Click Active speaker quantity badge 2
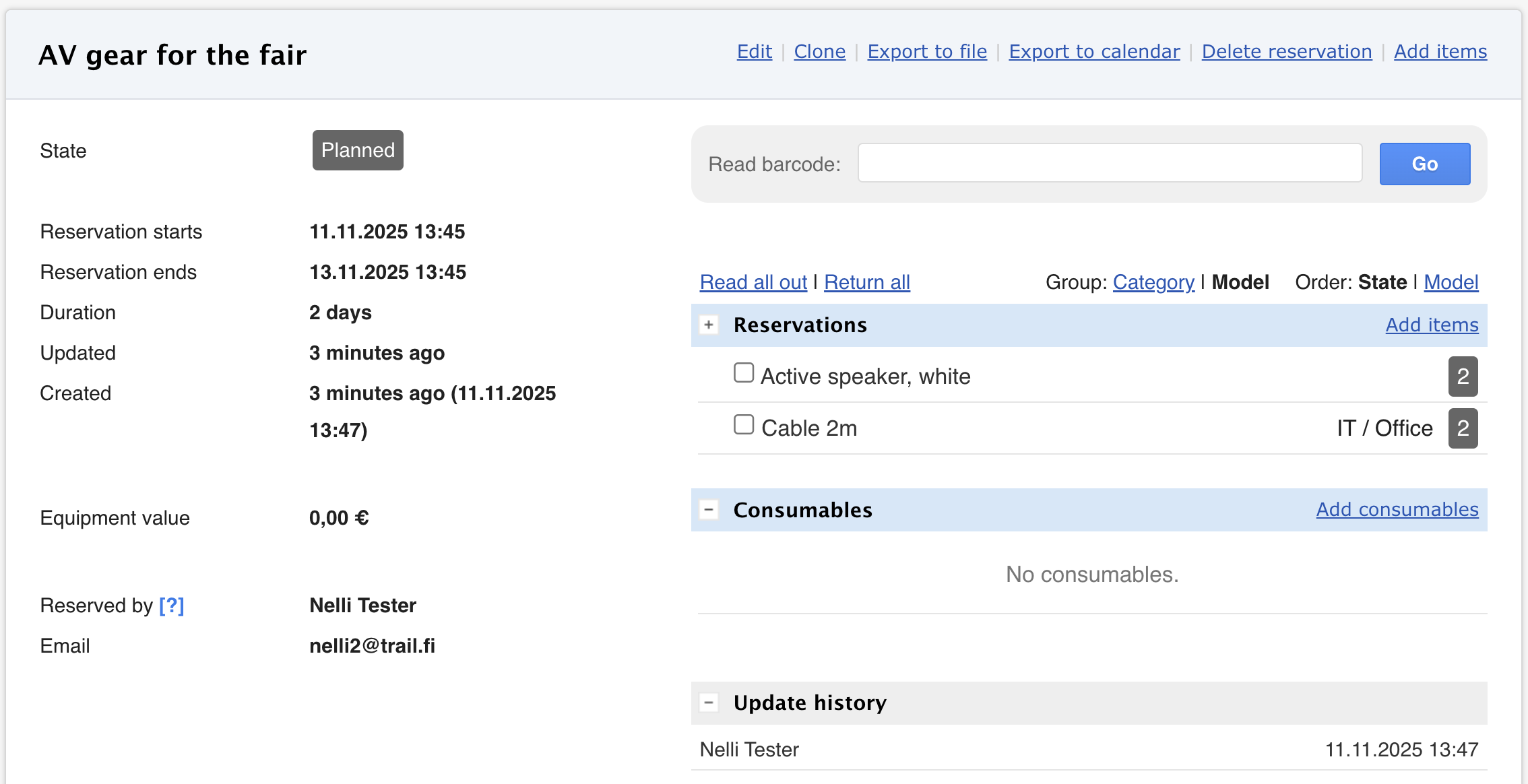 tap(1463, 377)
